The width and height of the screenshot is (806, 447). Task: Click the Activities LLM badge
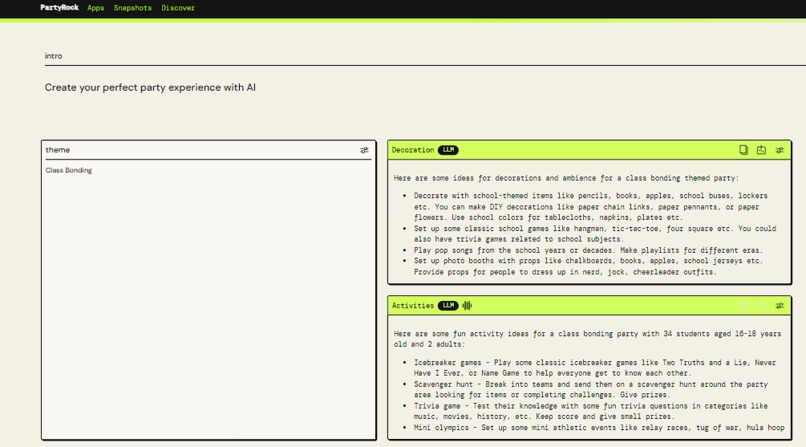(x=448, y=306)
